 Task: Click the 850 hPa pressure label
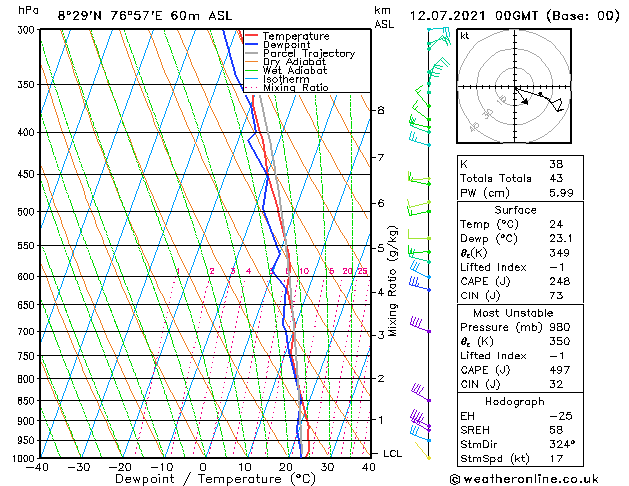coord(28,401)
